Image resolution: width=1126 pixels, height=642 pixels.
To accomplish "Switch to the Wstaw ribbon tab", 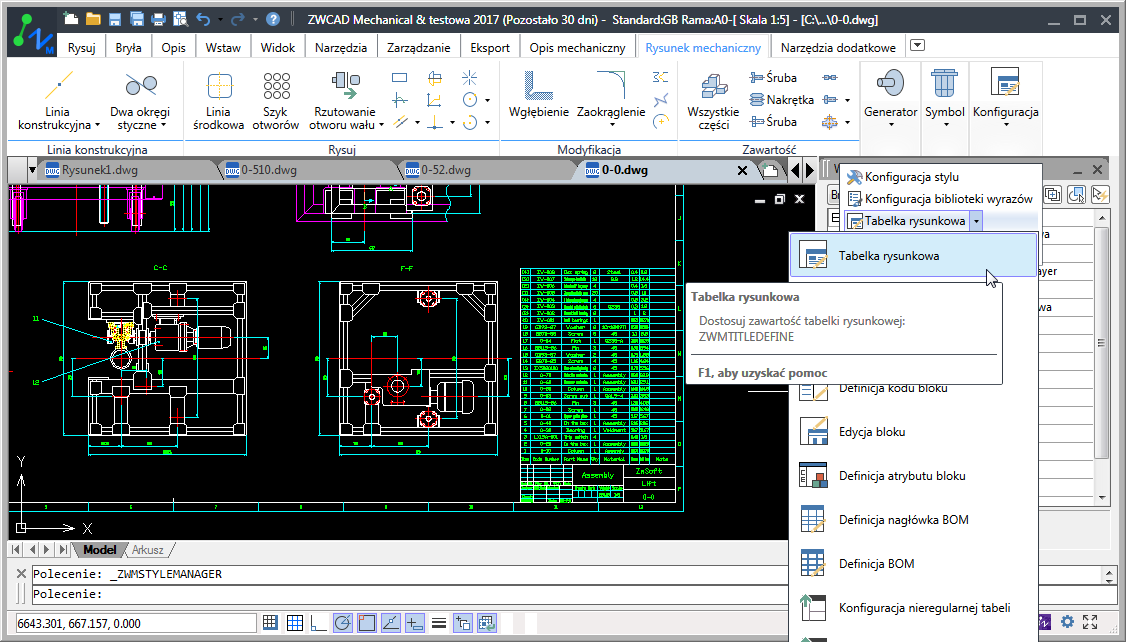I will pyautogui.click(x=223, y=47).
